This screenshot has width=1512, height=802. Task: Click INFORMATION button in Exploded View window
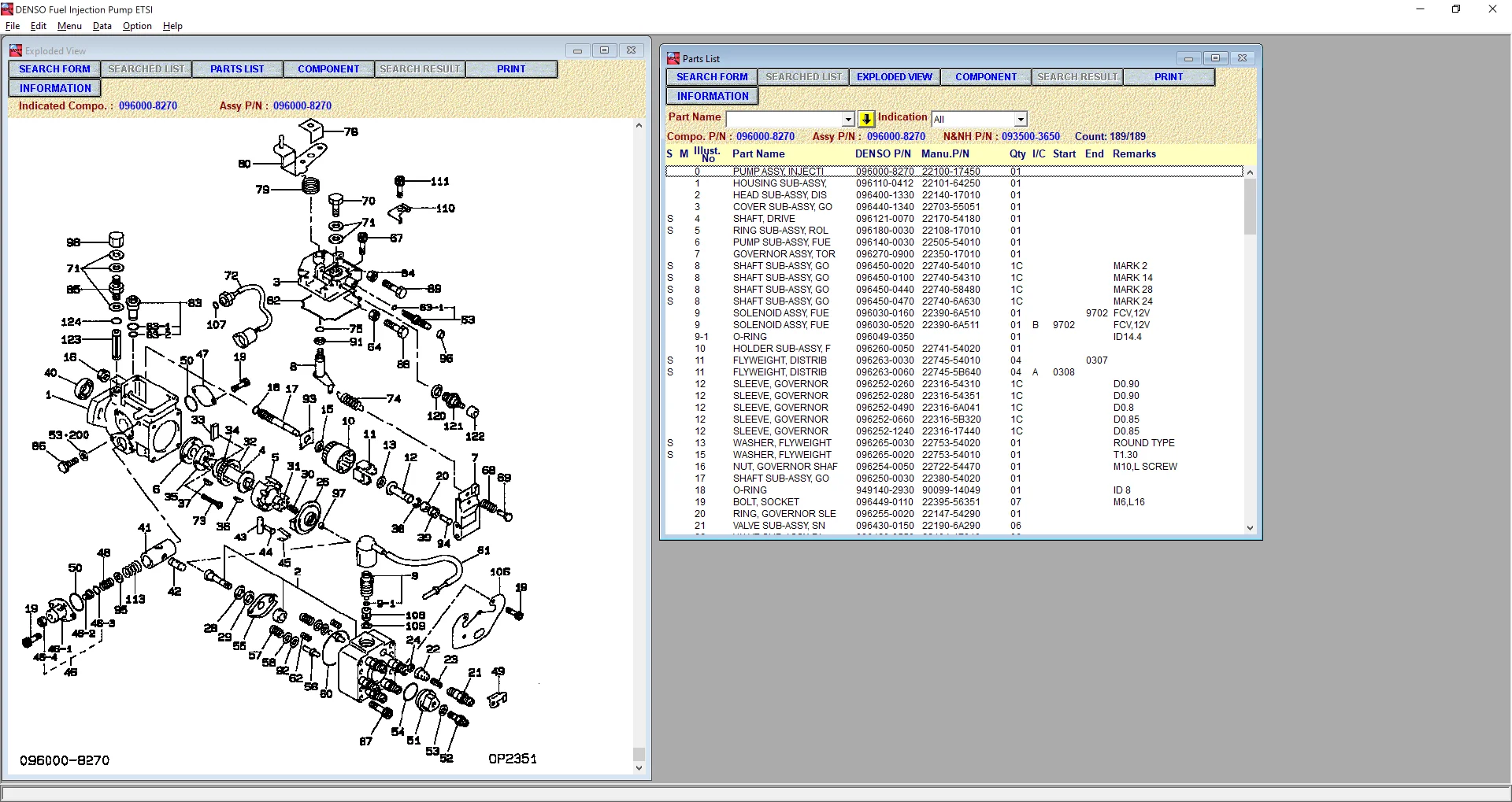tap(55, 88)
